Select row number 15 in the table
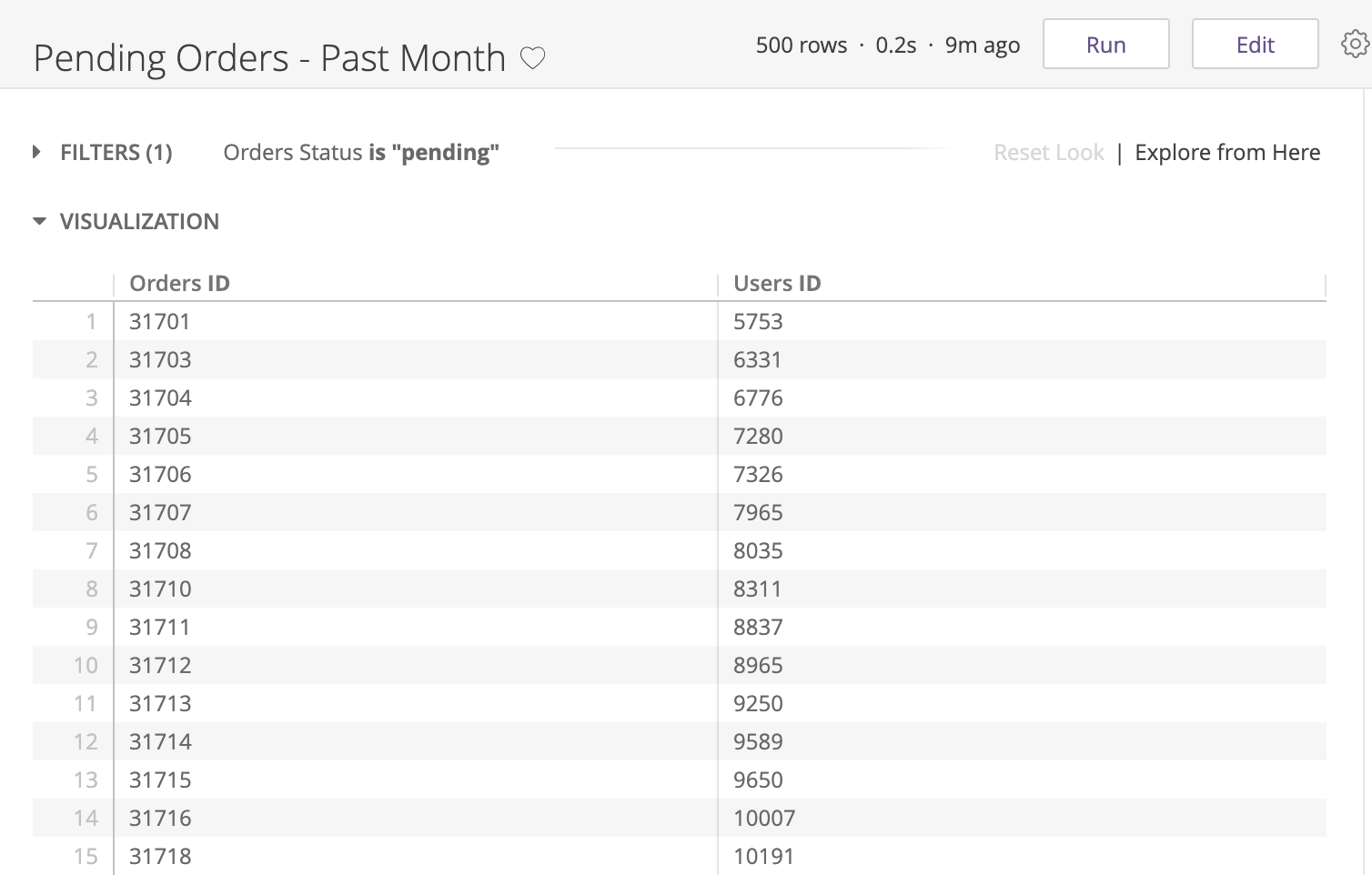Image resolution: width=1372 pixels, height=875 pixels. coord(86,857)
